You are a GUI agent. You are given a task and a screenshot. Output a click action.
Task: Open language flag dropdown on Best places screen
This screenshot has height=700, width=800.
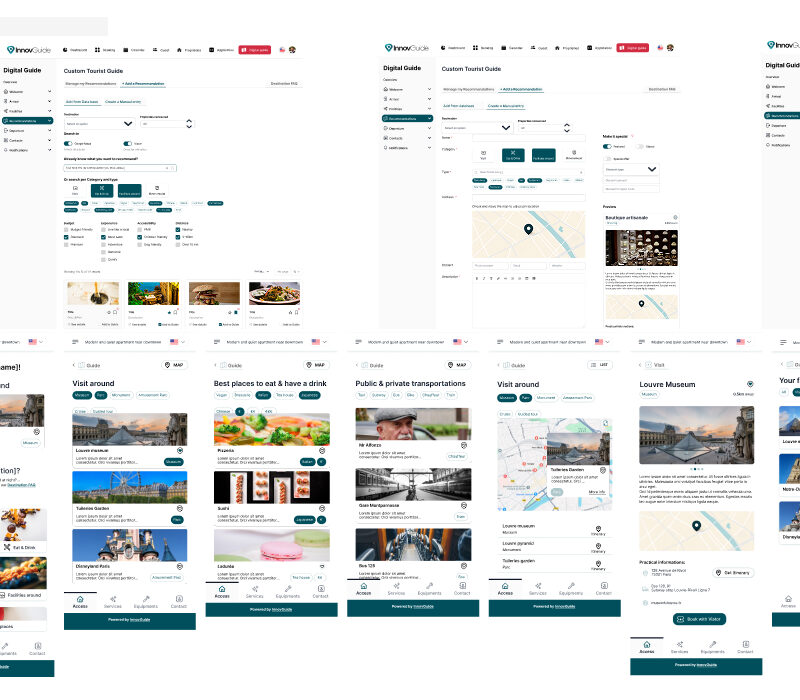pyautogui.click(x=320, y=342)
